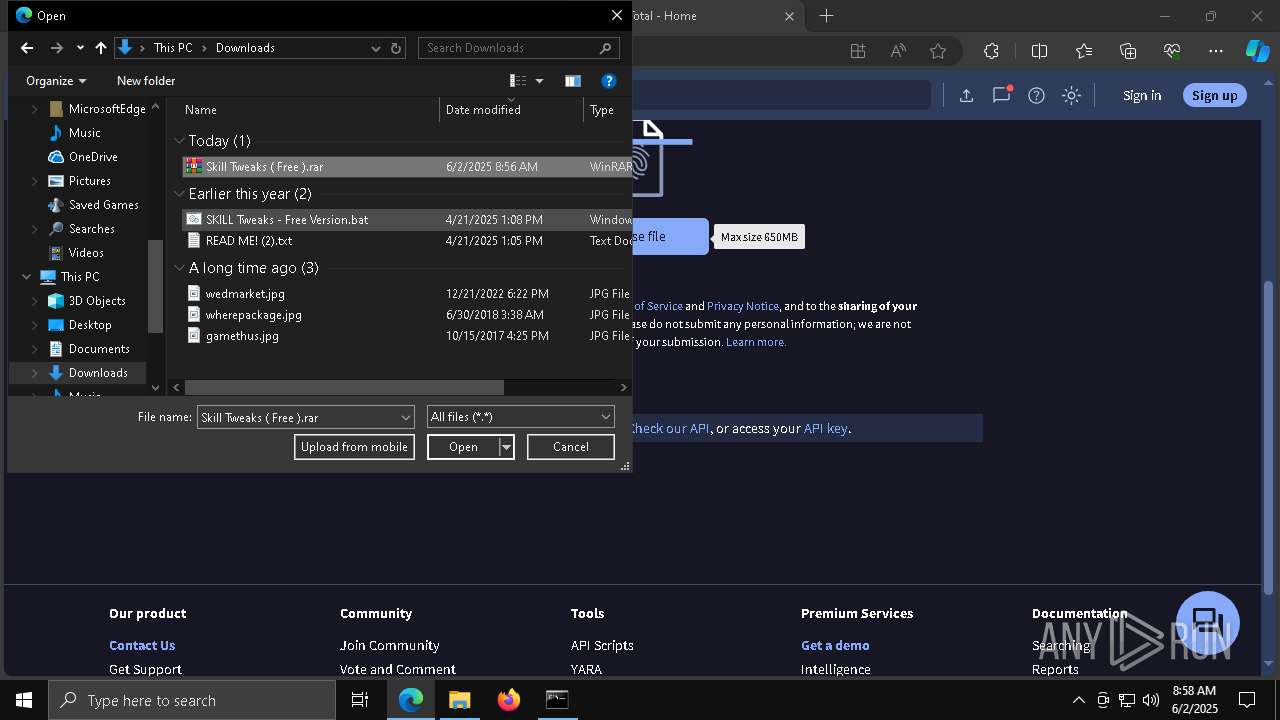This screenshot has height=720, width=1280.
Task: Select Searches in the navigation tree
Action: coord(92,229)
